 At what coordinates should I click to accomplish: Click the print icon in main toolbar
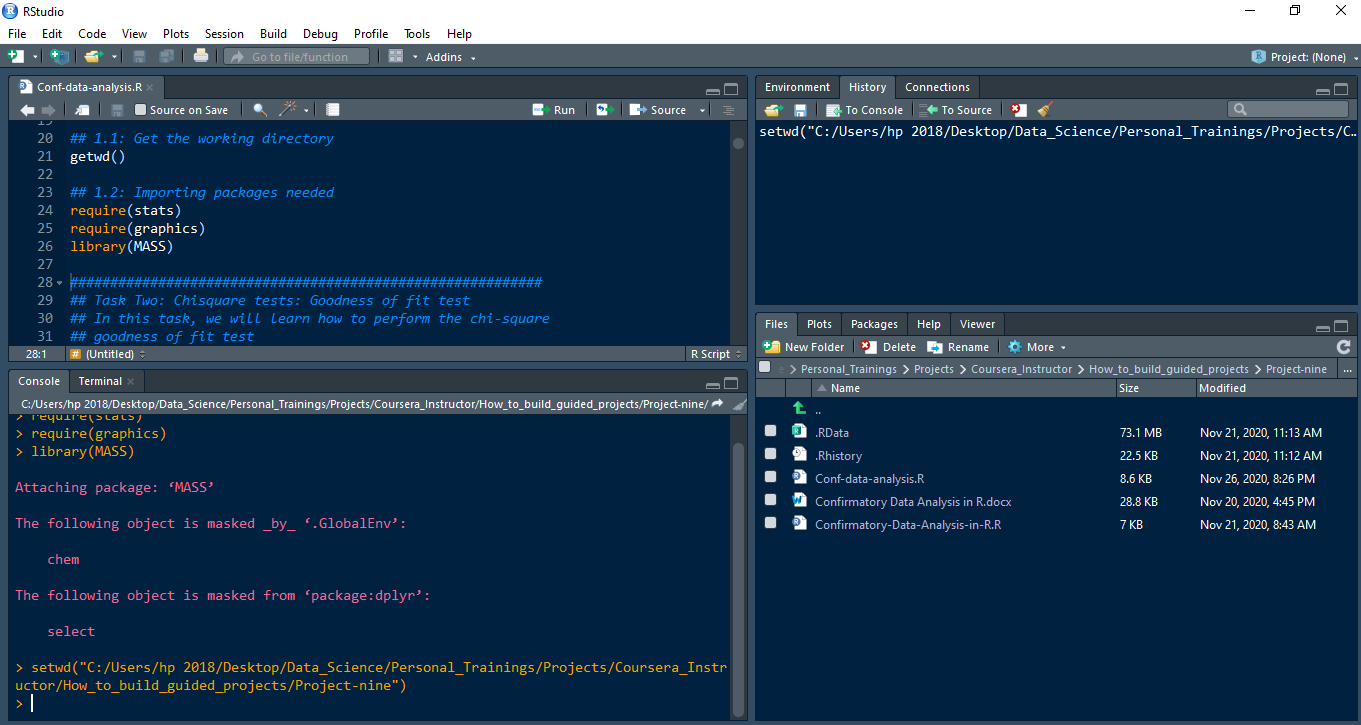[x=201, y=57]
